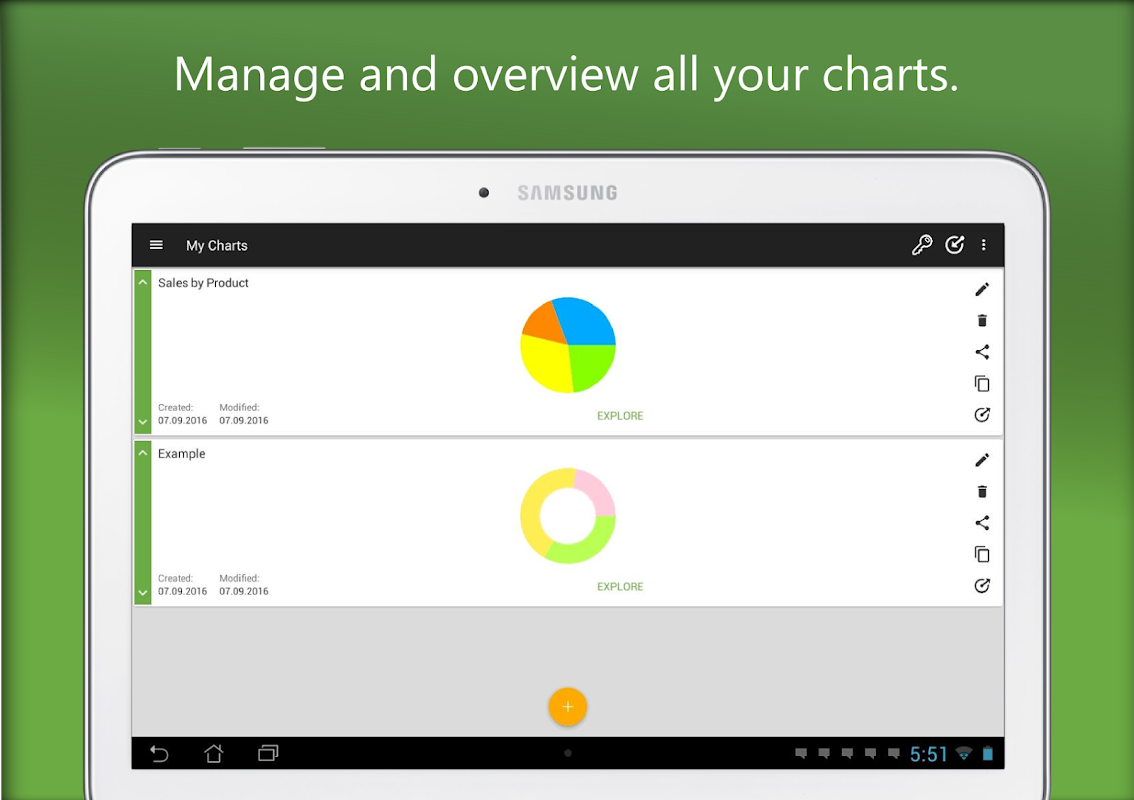Share the Sales by Product chart
The height and width of the screenshot is (800, 1134).
click(982, 352)
